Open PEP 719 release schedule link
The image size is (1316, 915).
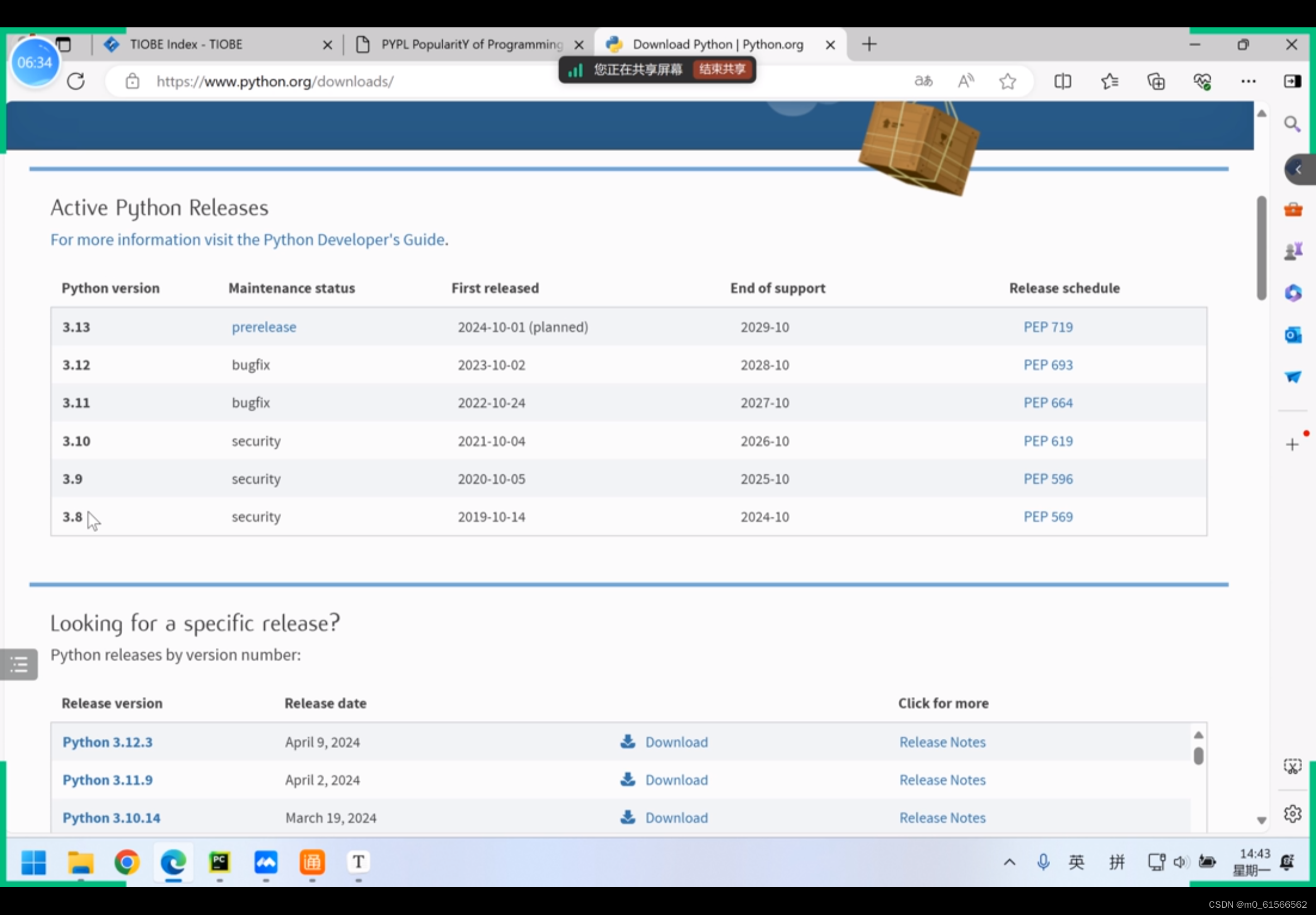click(x=1048, y=327)
